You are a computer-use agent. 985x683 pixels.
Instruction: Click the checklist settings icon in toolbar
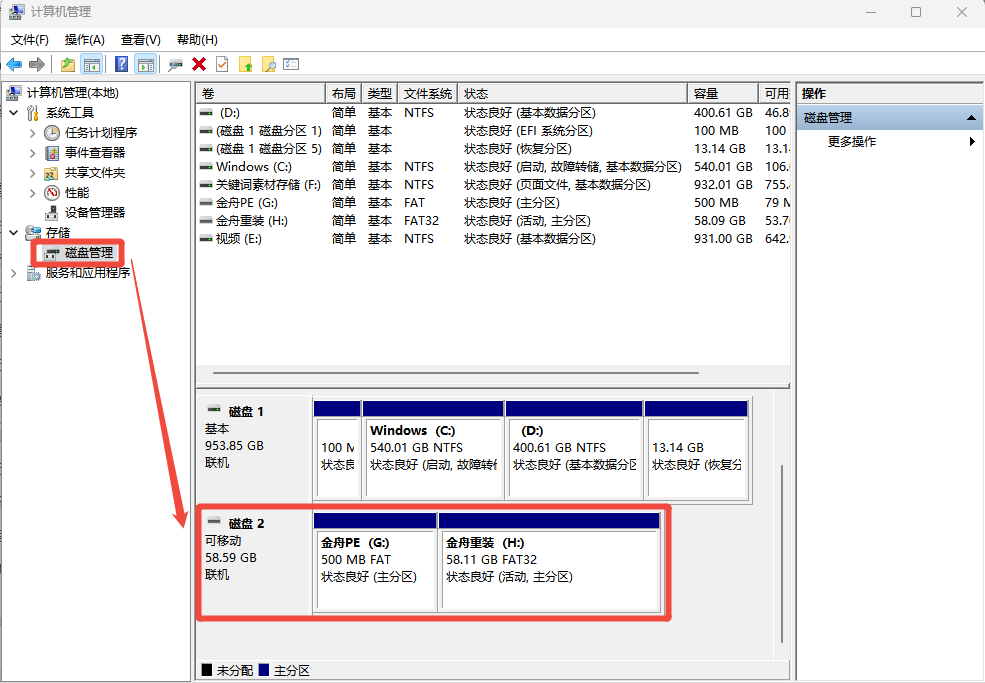(x=291, y=64)
